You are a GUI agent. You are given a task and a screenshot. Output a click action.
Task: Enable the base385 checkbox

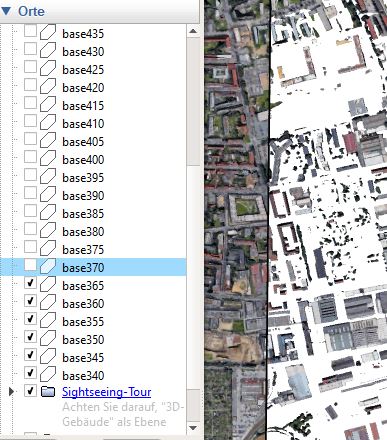tap(30, 211)
